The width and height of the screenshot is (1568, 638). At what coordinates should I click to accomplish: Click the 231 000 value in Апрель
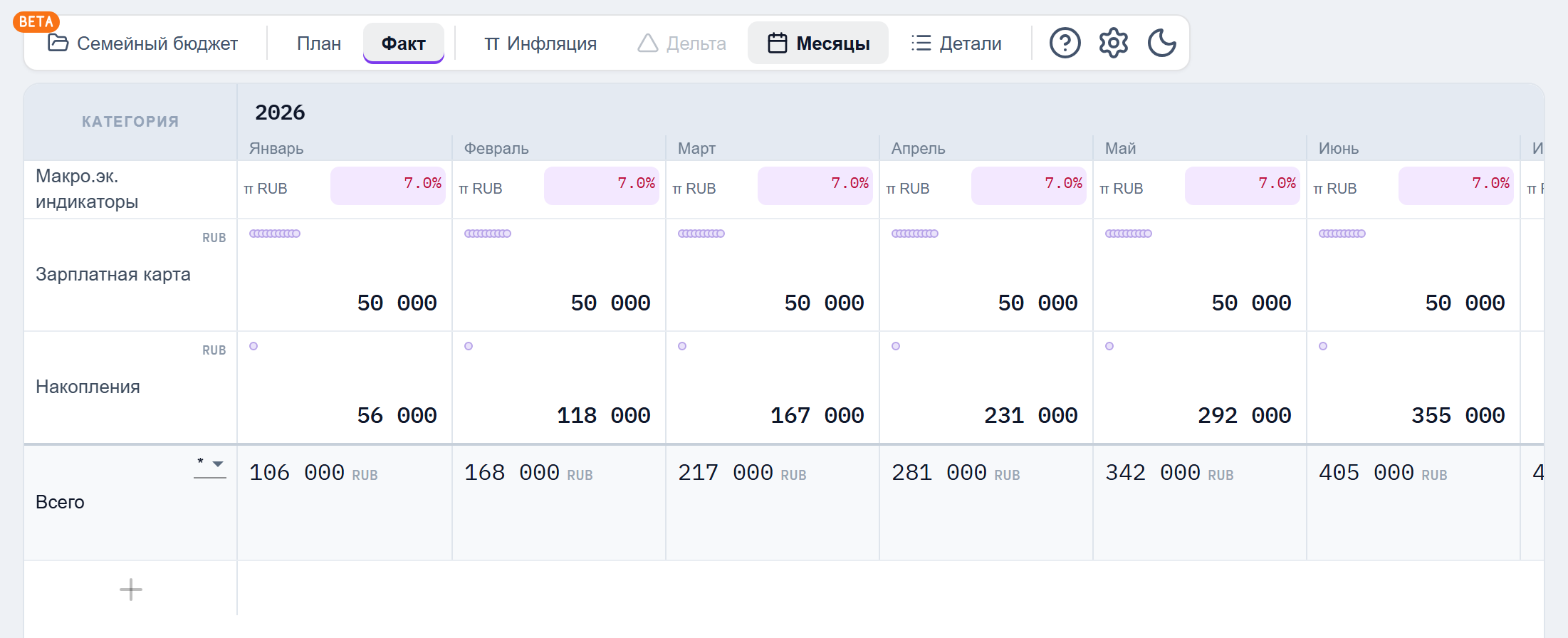[x=1030, y=415]
